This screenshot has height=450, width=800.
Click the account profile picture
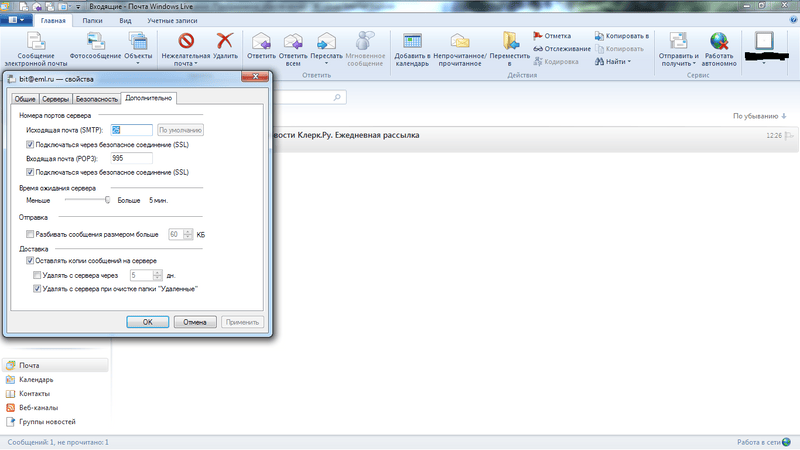[764, 41]
